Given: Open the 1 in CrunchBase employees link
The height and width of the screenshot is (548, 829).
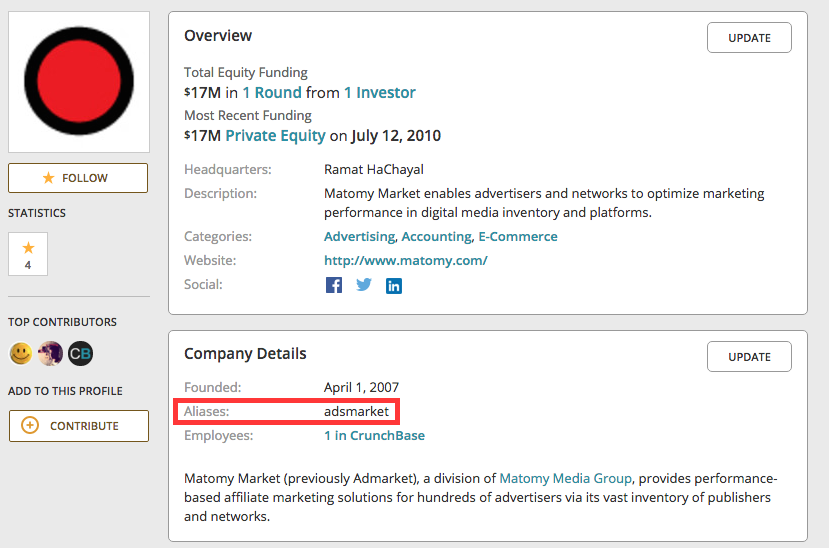Looking at the screenshot, I should 374,435.
